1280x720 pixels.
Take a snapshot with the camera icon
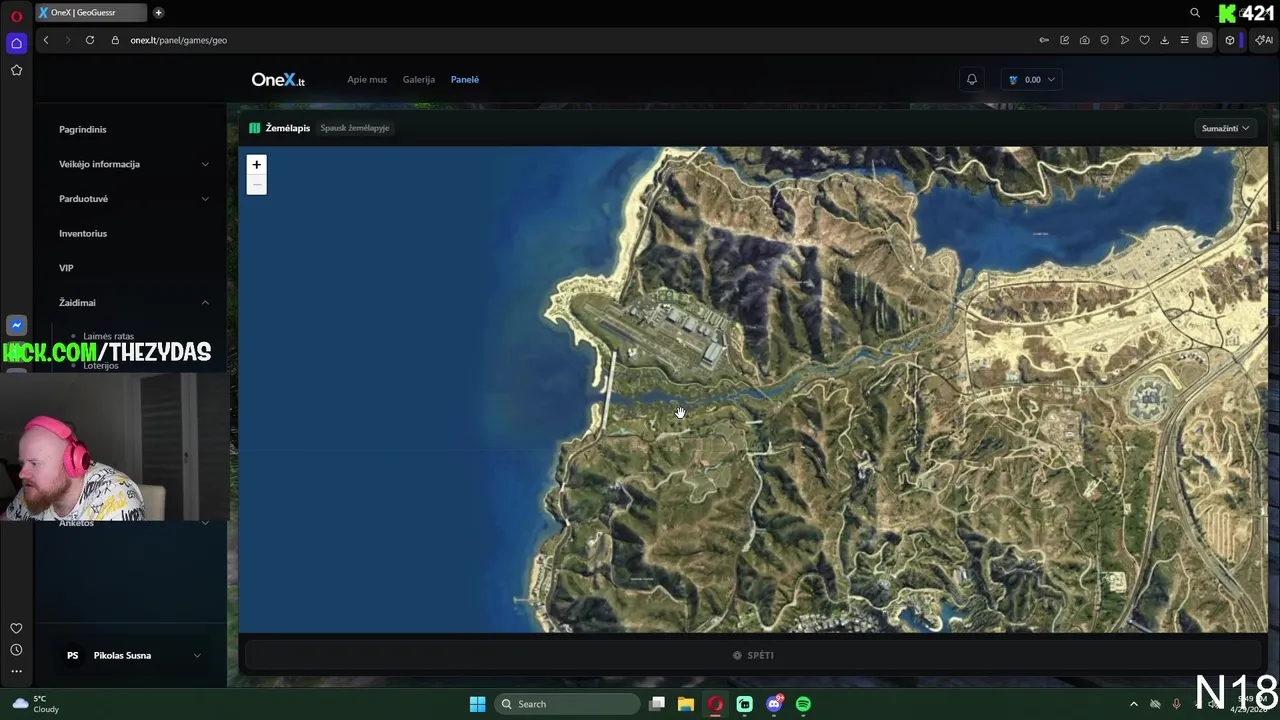coord(1084,40)
